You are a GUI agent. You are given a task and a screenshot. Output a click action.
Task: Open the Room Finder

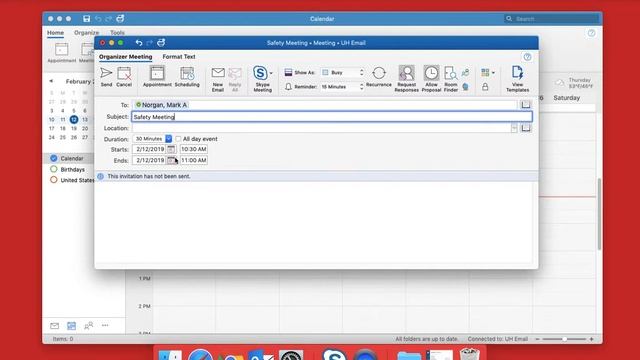(451, 79)
